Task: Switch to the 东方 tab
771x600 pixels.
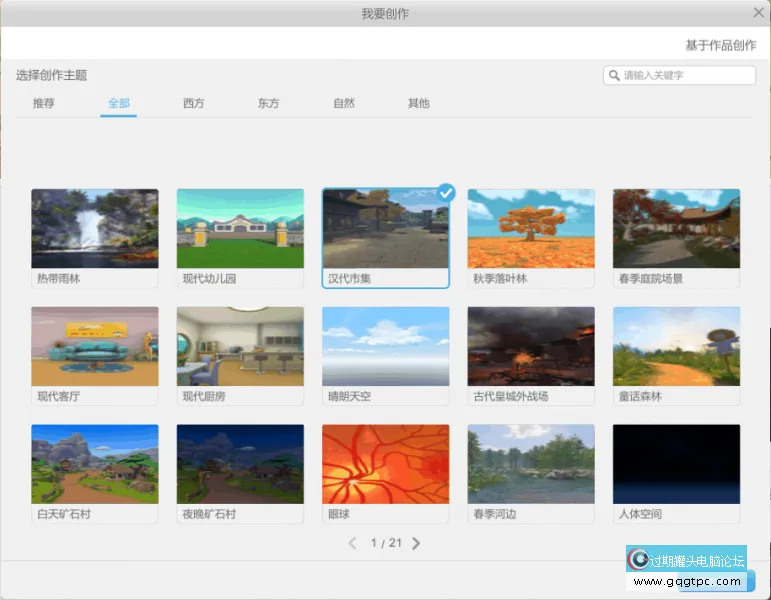Action: click(x=268, y=103)
